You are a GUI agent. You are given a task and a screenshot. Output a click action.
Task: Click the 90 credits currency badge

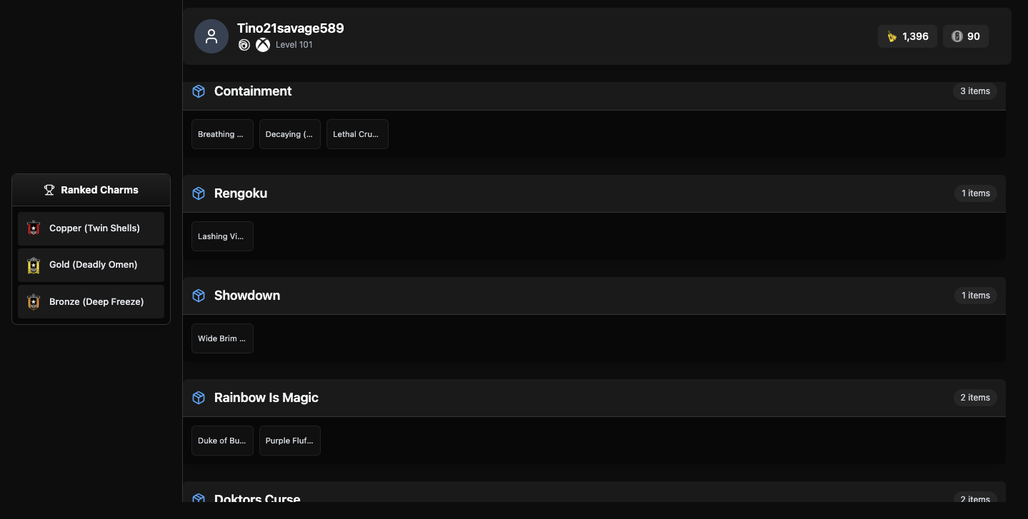click(x=966, y=37)
